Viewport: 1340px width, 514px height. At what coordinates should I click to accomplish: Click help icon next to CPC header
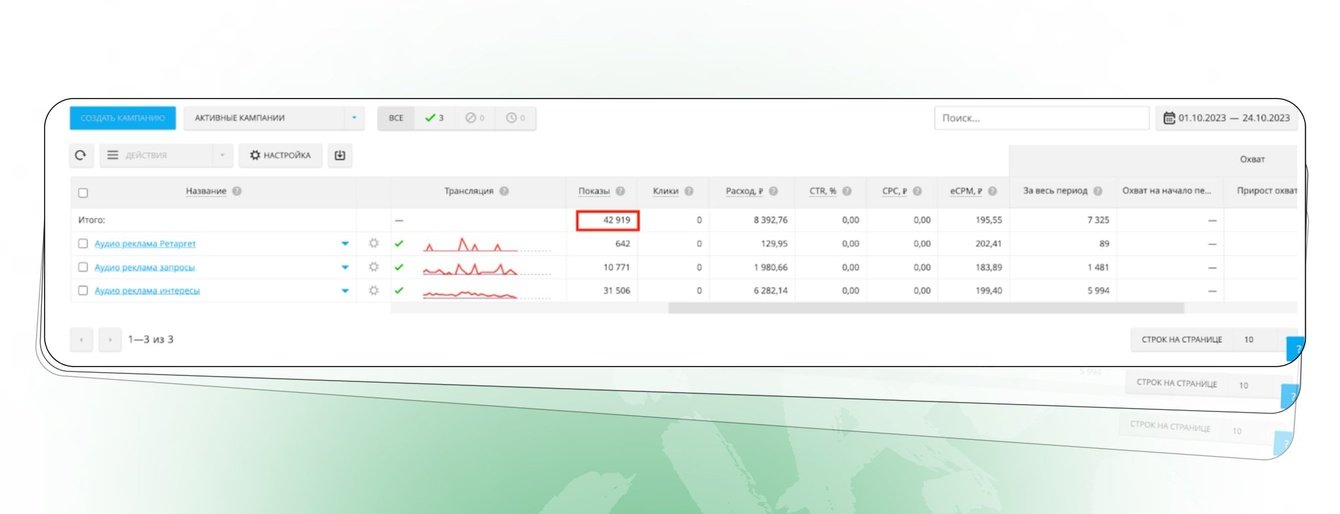917,191
